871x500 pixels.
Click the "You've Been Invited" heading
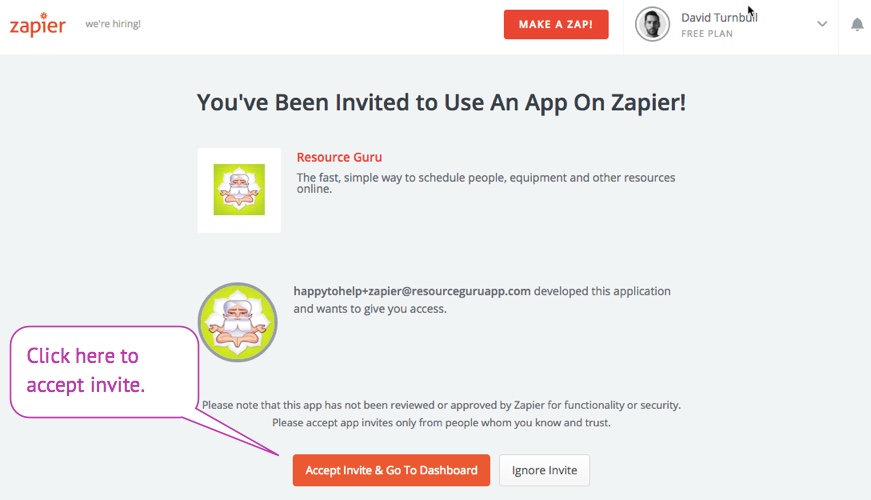441,102
